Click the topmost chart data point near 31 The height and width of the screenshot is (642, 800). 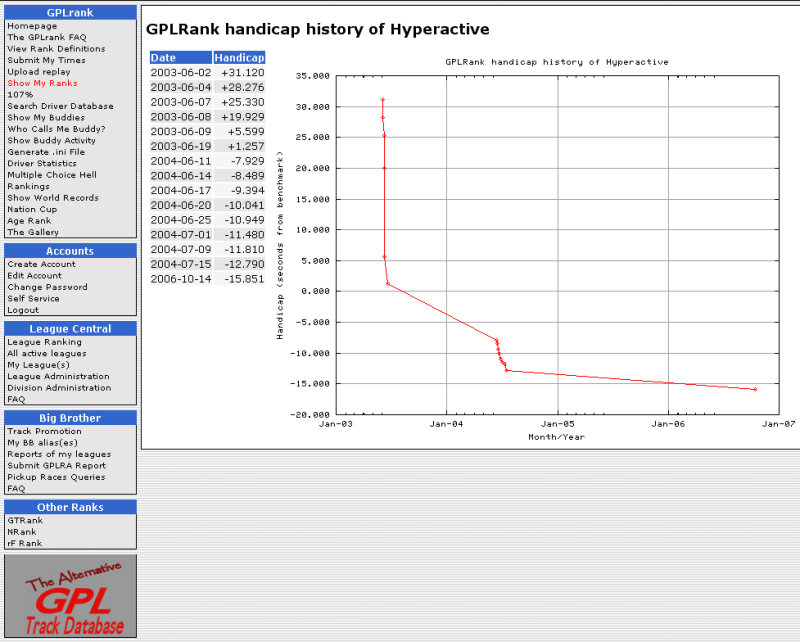click(383, 100)
